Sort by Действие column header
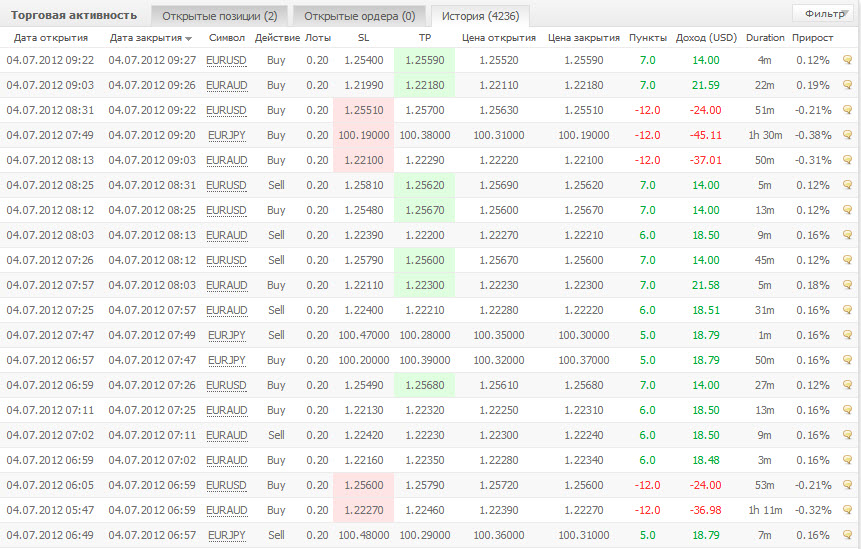 (x=277, y=38)
